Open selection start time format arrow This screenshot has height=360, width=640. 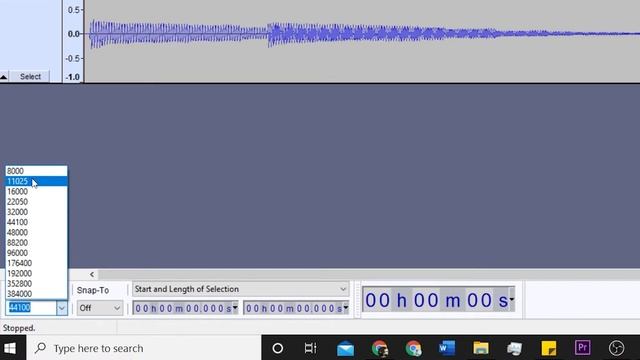[235, 308]
